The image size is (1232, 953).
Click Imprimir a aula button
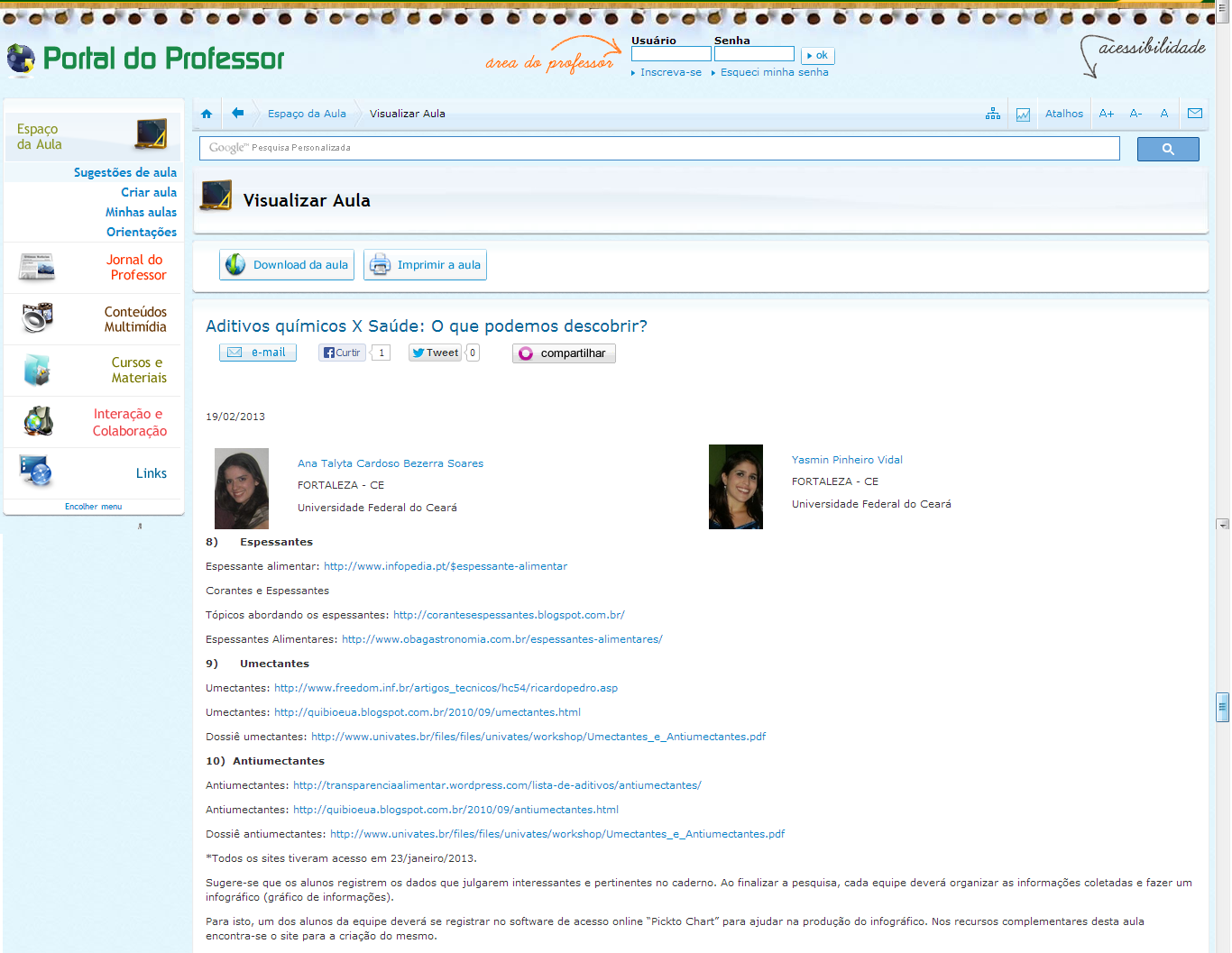click(425, 265)
